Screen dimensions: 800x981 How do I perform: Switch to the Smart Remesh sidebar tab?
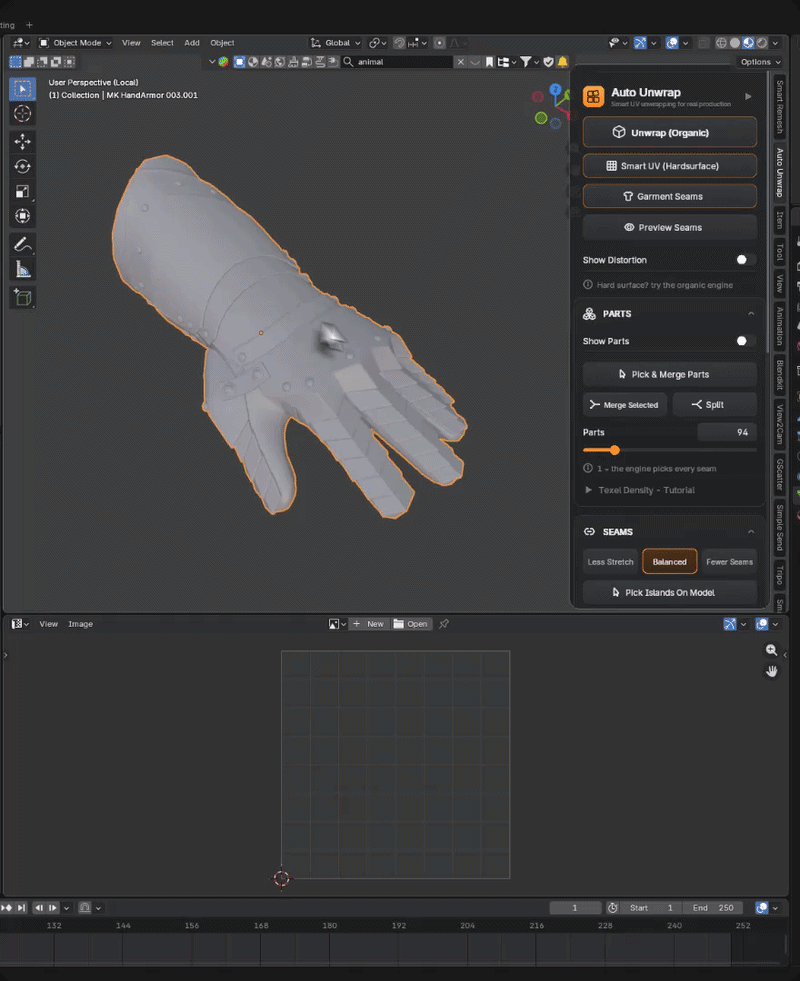coord(779,107)
